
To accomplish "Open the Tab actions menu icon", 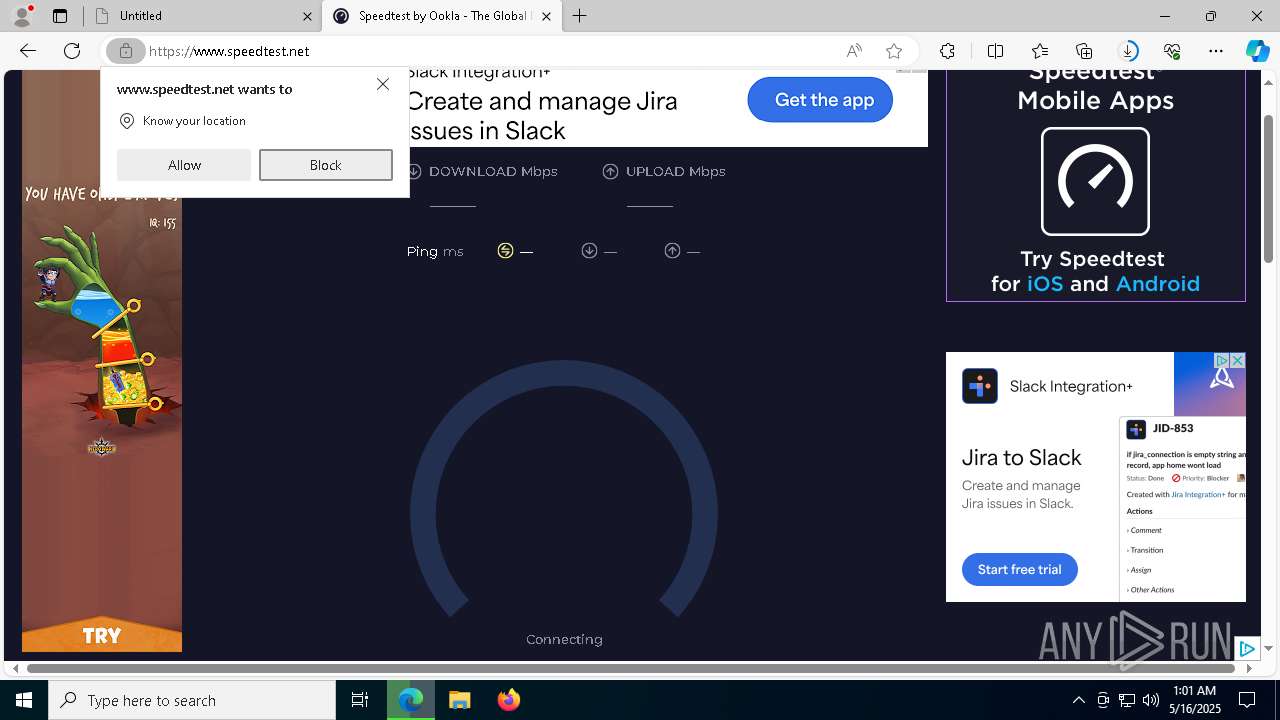I will click(x=60, y=16).
